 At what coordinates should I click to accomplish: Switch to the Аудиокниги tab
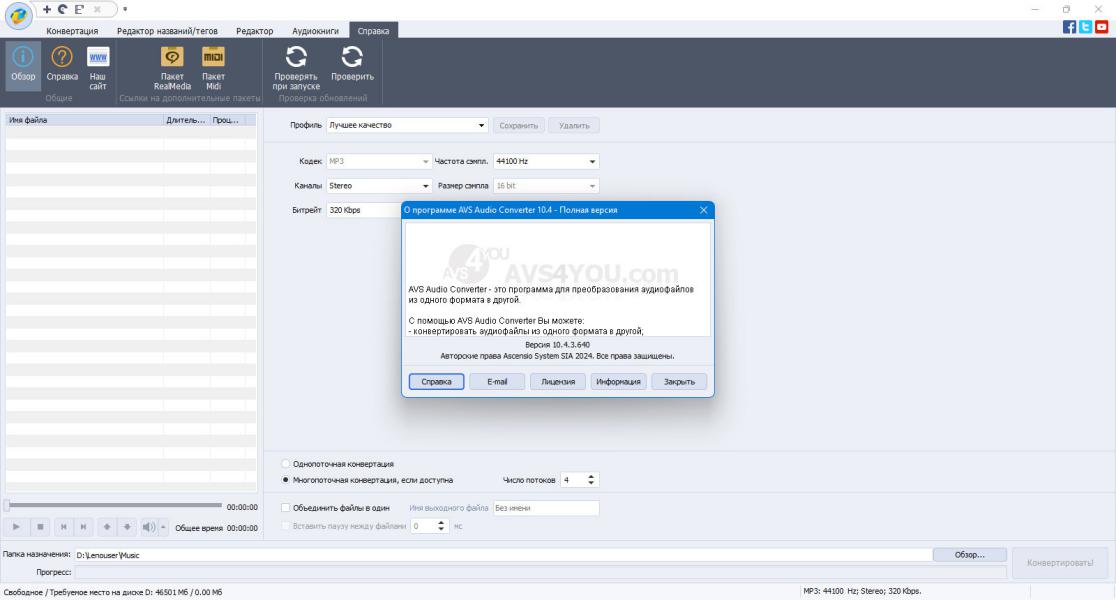coord(315,31)
